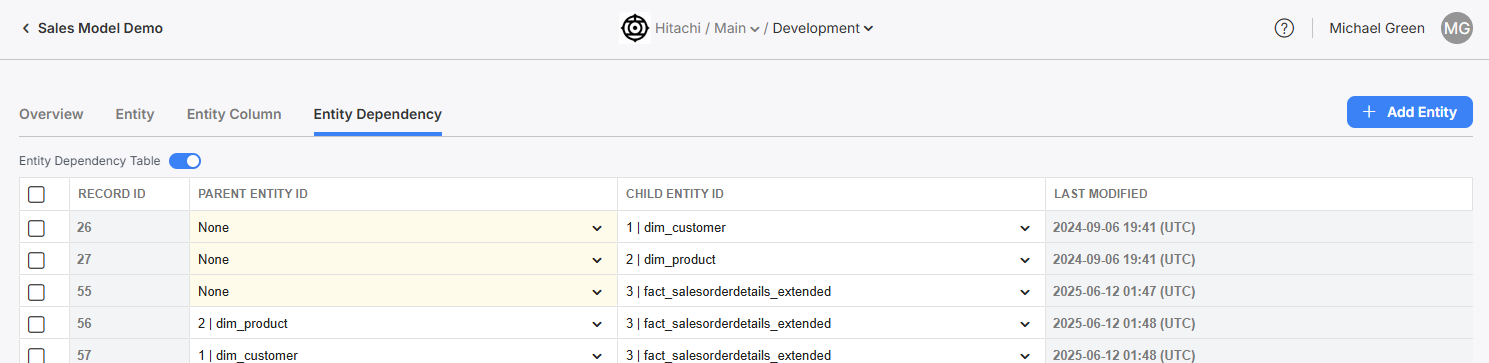Click the Sales Model Demo title
The height and width of the screenshot is (363, 1489).
[x=100, y=28]
